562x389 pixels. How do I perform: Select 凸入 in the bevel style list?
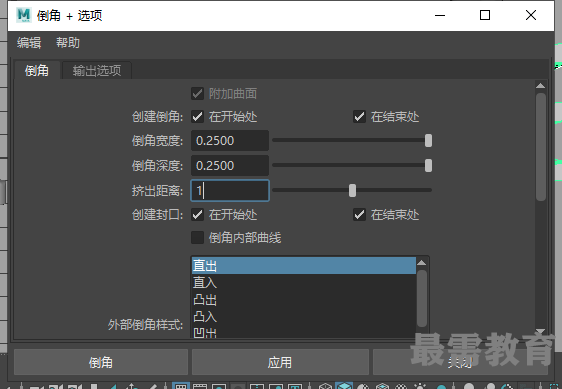coord(304,316)
